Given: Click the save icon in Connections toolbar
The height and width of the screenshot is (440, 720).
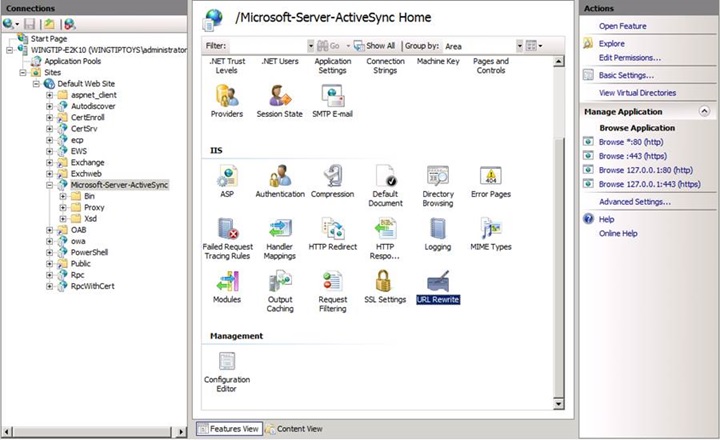Looking at the screenshot, I should tap(30, 24).
